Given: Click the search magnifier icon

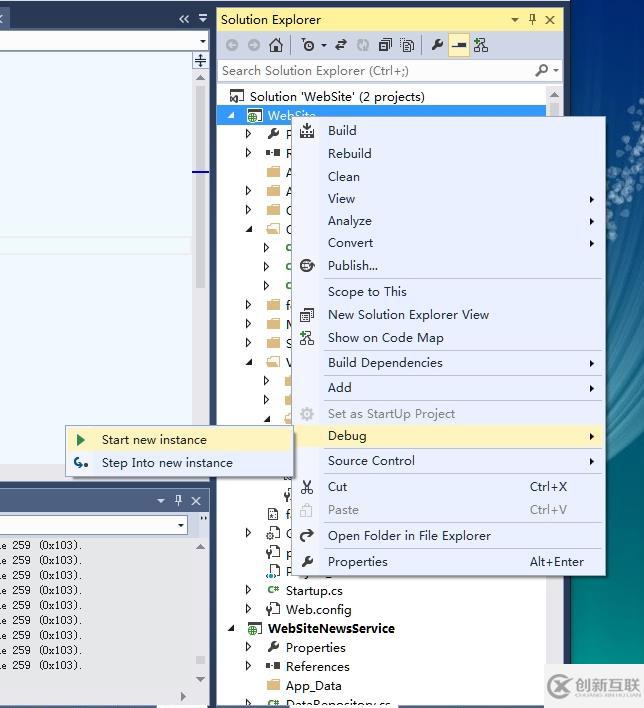Looking at the screenshot, I should [x=542, y=70].
